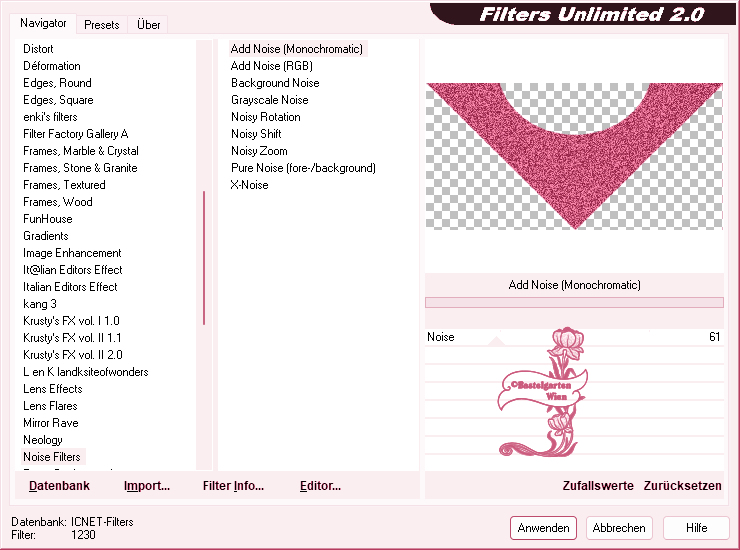Apply filter with Anwenden button
740x550 pixels.
coord(543,528)
